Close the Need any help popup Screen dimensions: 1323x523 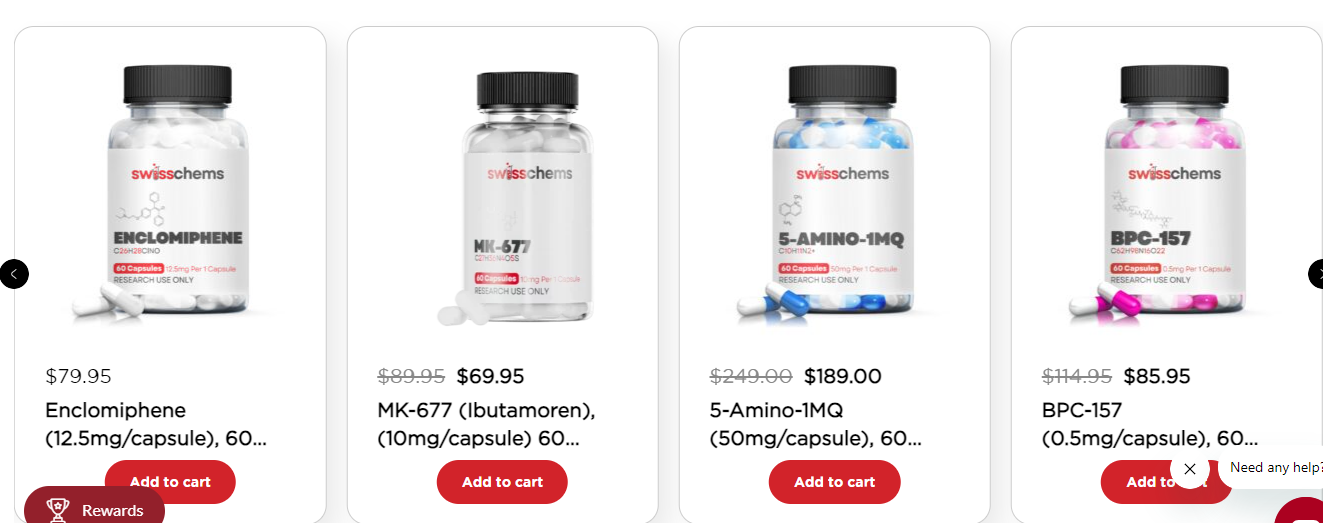1189,468
